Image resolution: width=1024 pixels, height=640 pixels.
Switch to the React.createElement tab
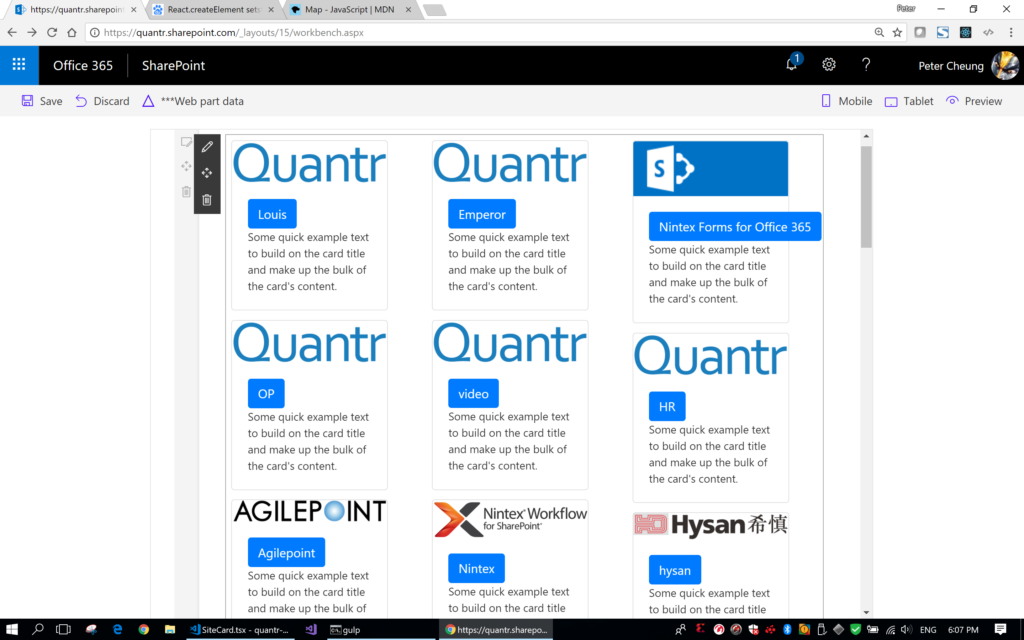coord(214,10)
